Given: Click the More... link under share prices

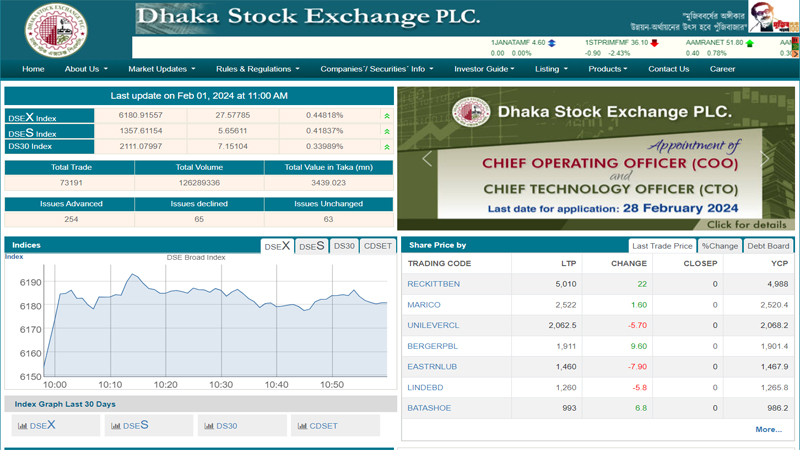Looking at the screenshot, I should tap(768, 429).
